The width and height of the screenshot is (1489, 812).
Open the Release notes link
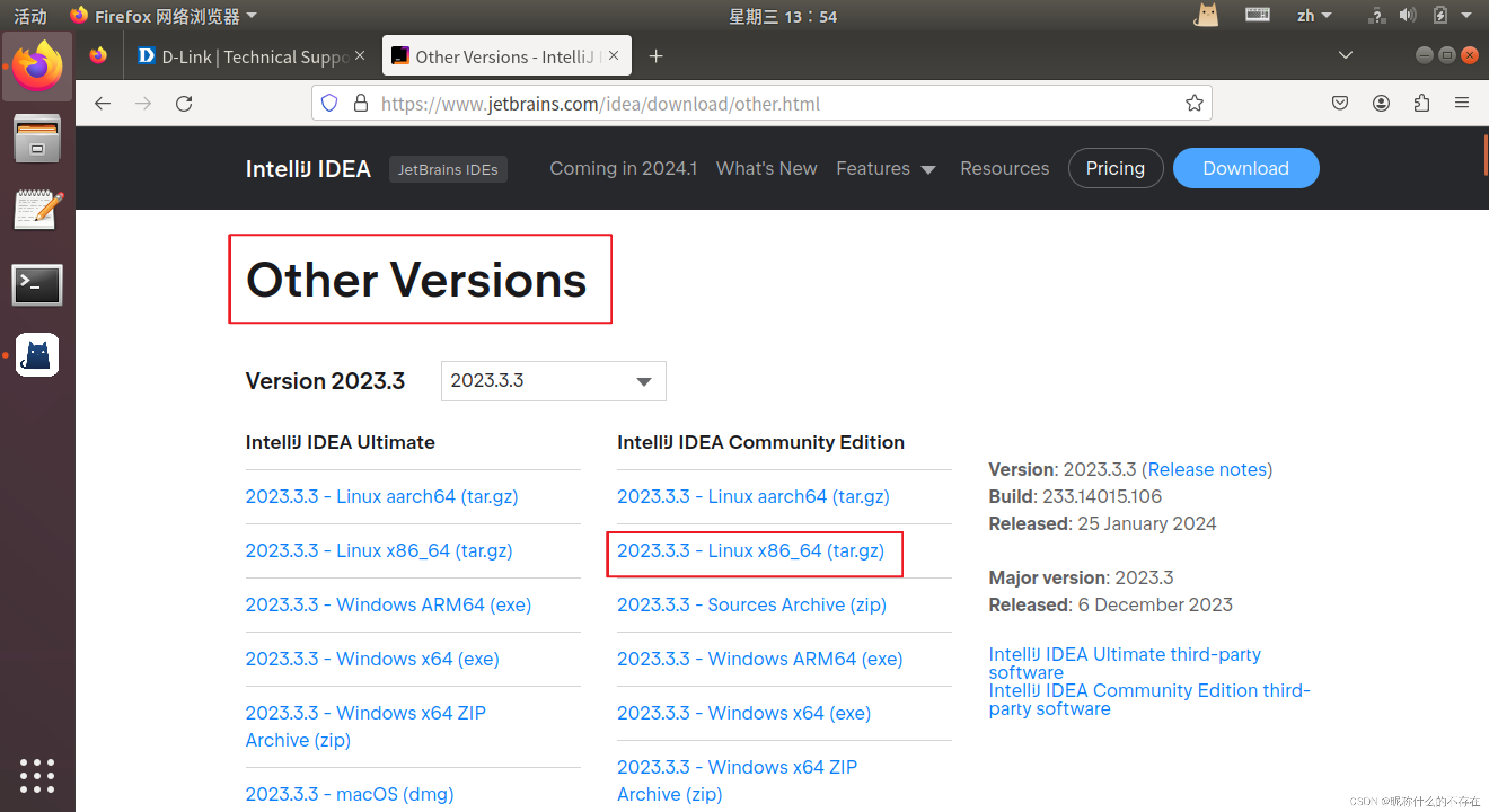(1209, 469)
